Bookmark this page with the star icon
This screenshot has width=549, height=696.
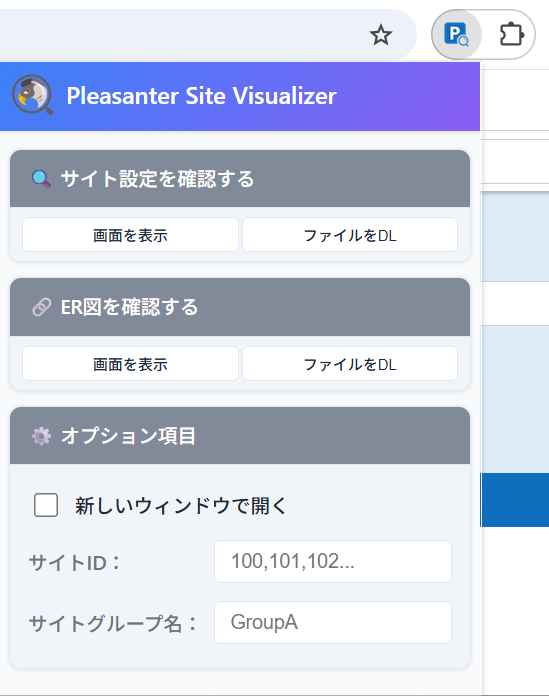coord(381,35)
